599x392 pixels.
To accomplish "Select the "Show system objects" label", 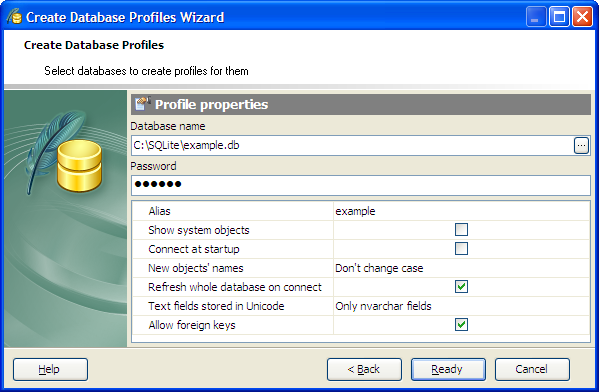I will tap(199, 230).
